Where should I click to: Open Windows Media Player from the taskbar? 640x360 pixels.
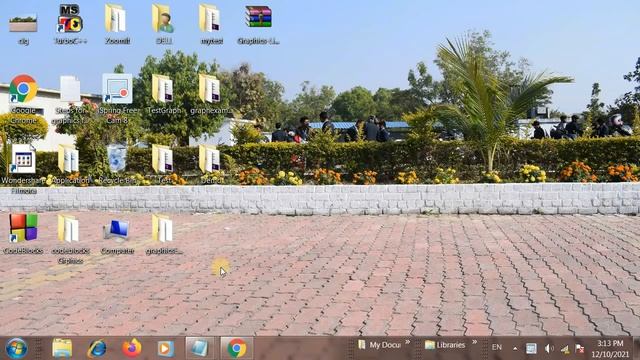point(166,348)
